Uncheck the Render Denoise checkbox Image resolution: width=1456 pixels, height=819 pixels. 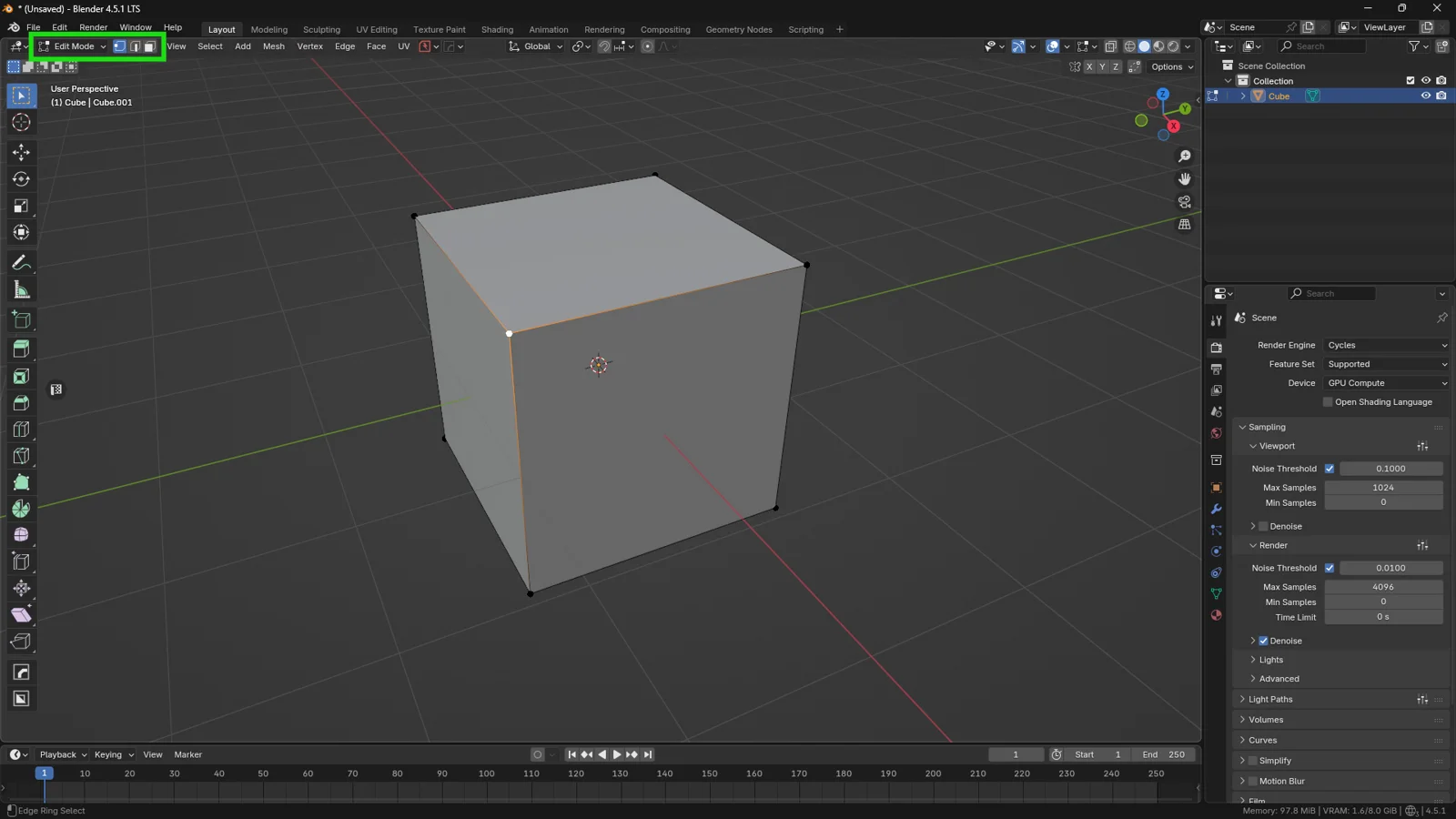(1263, 641)
